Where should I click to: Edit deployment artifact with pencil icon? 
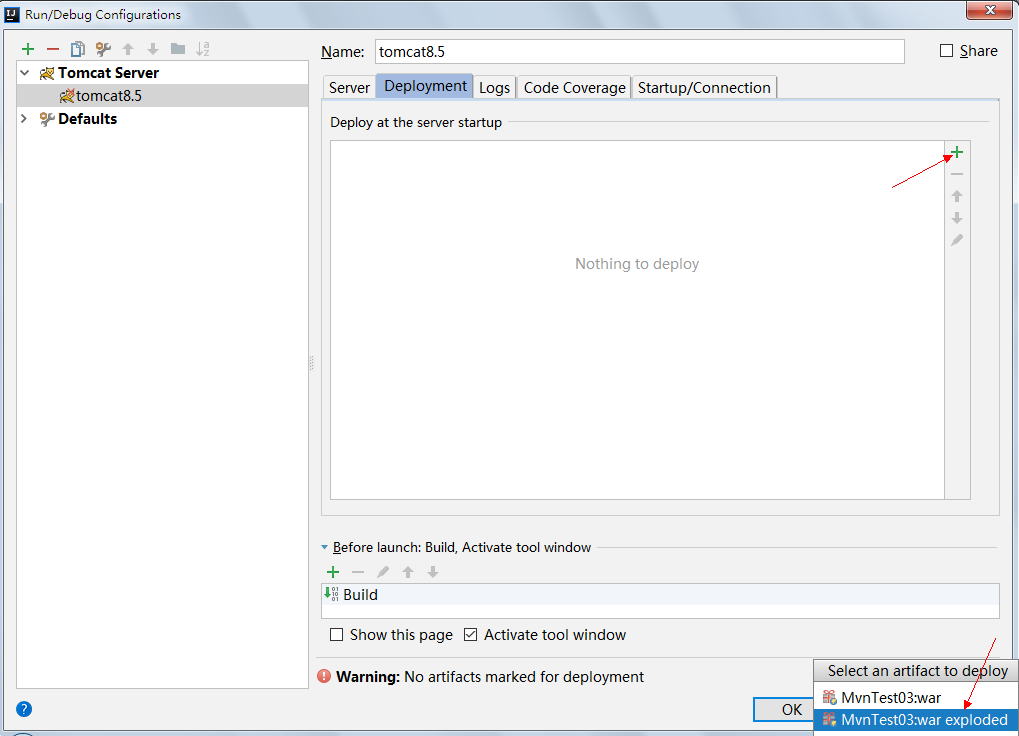point(957,240)
